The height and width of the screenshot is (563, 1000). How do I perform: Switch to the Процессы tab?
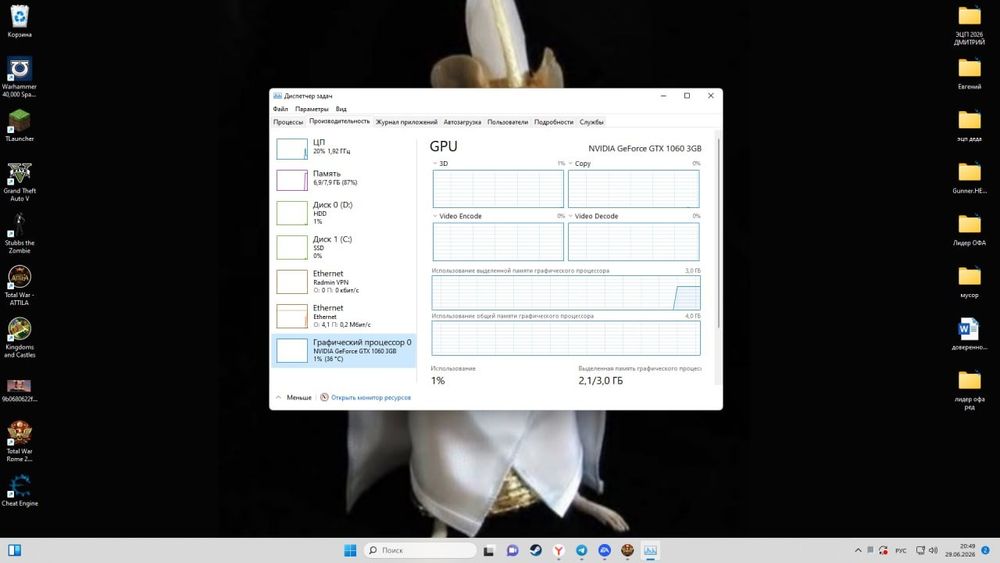click(x=288, y=122)
